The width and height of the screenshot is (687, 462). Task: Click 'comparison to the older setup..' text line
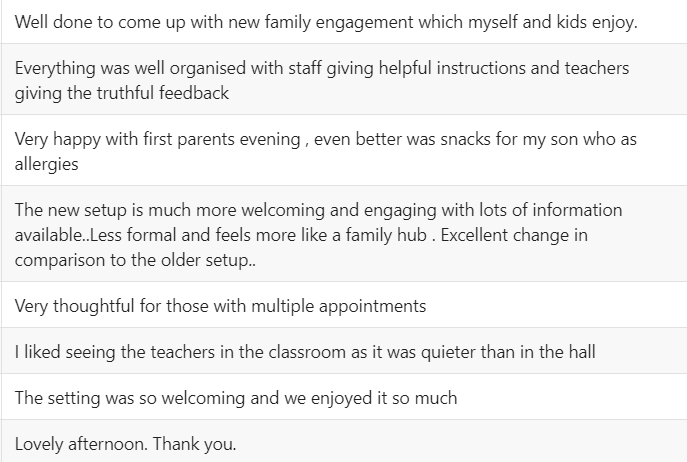tap(135, 260)
